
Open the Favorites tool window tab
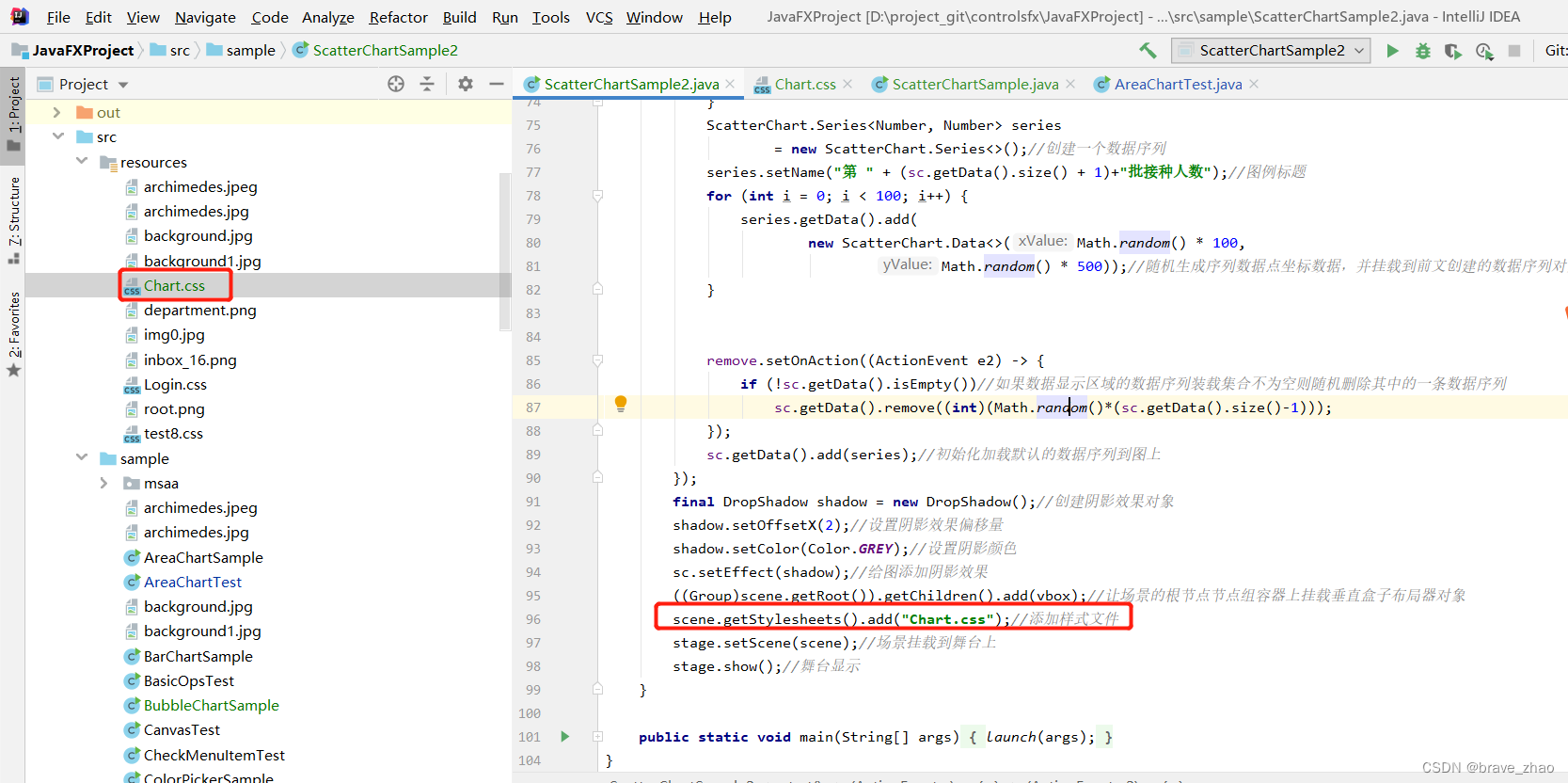pyautogui.click(x=14, y=334)
